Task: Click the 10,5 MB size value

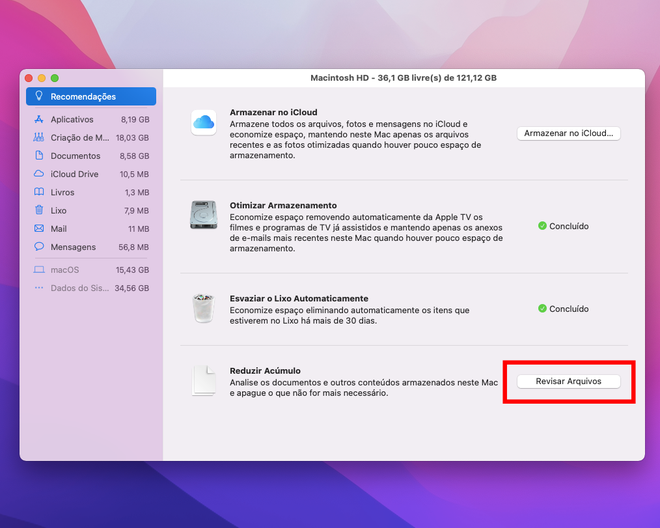Action: [134, 174]
